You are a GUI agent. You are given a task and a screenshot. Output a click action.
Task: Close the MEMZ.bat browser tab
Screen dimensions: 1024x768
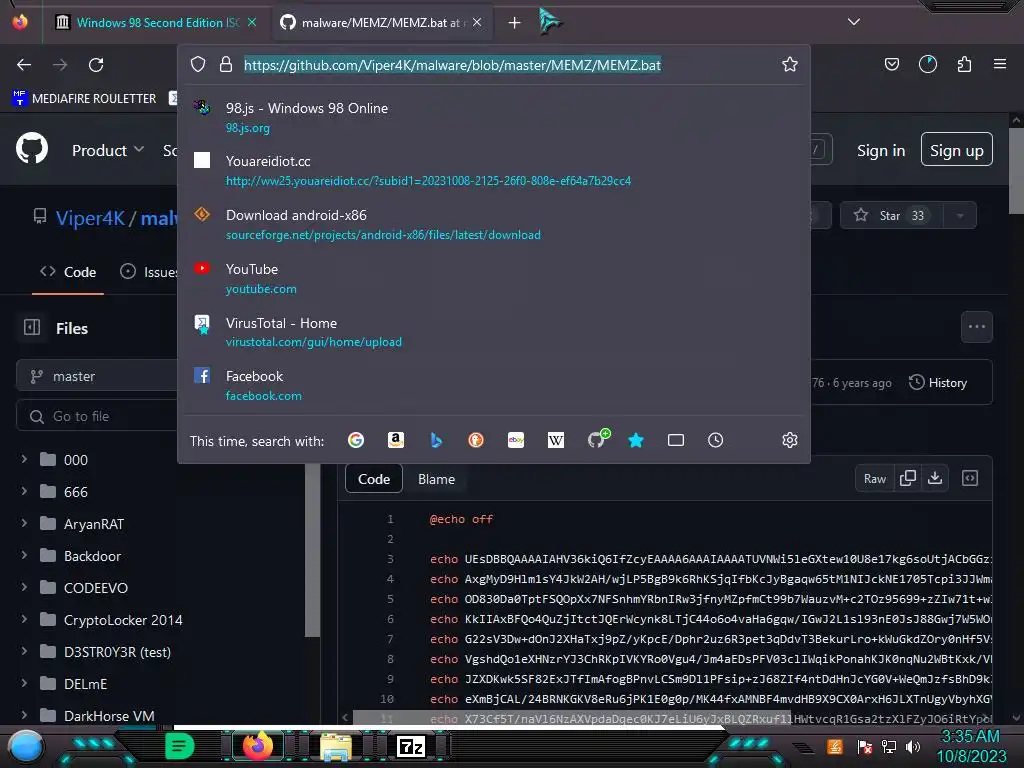(x=477, y=22)
